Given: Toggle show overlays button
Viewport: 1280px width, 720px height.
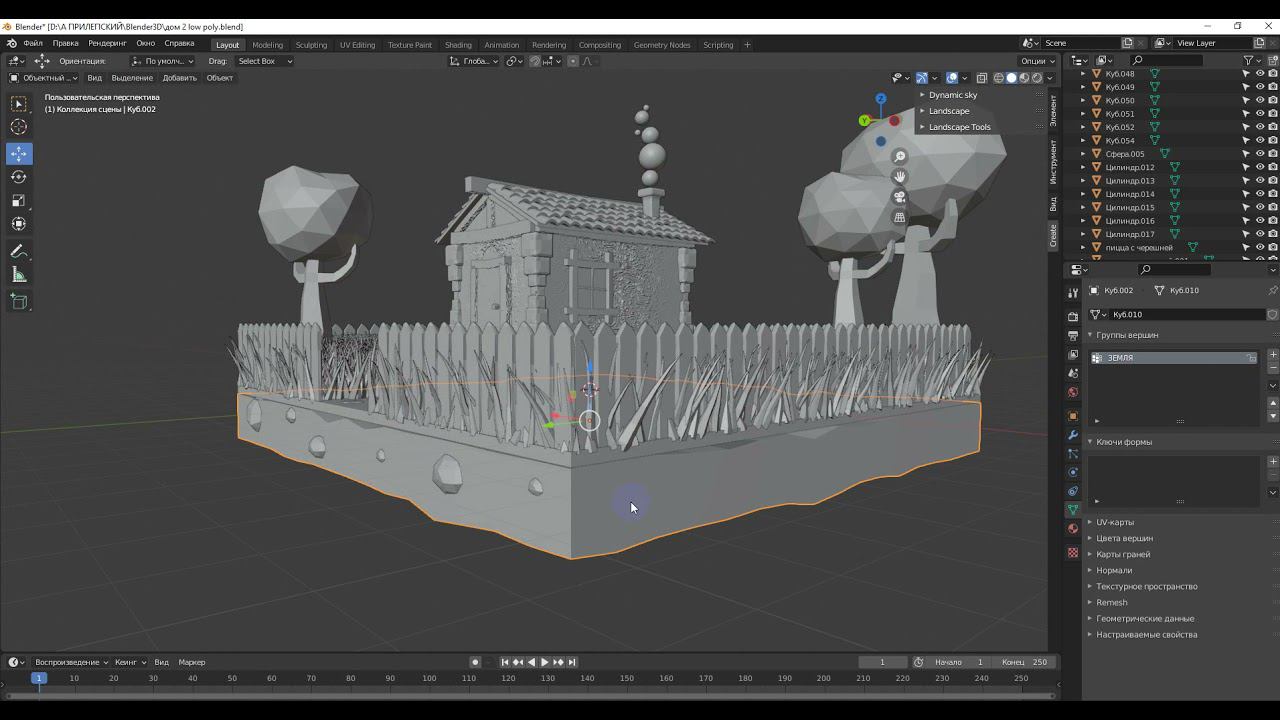Looking at the screenshot, I should pos(952,78).
